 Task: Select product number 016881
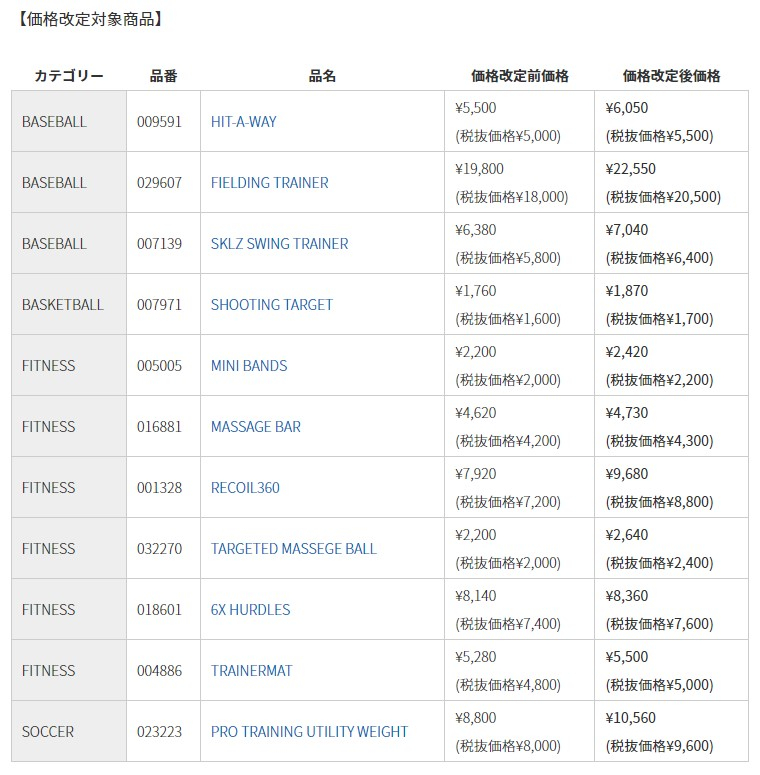[x=159, y=427]
